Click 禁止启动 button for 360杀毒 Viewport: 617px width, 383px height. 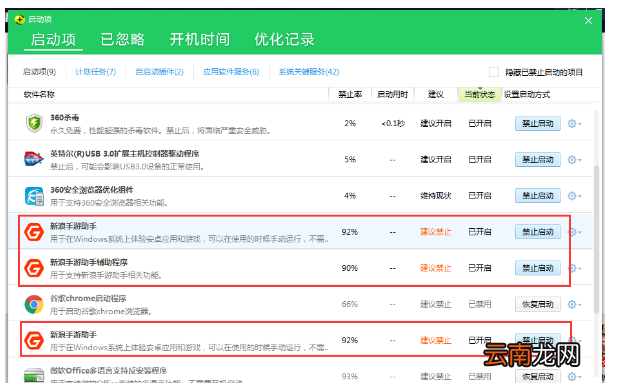[538, 124]
